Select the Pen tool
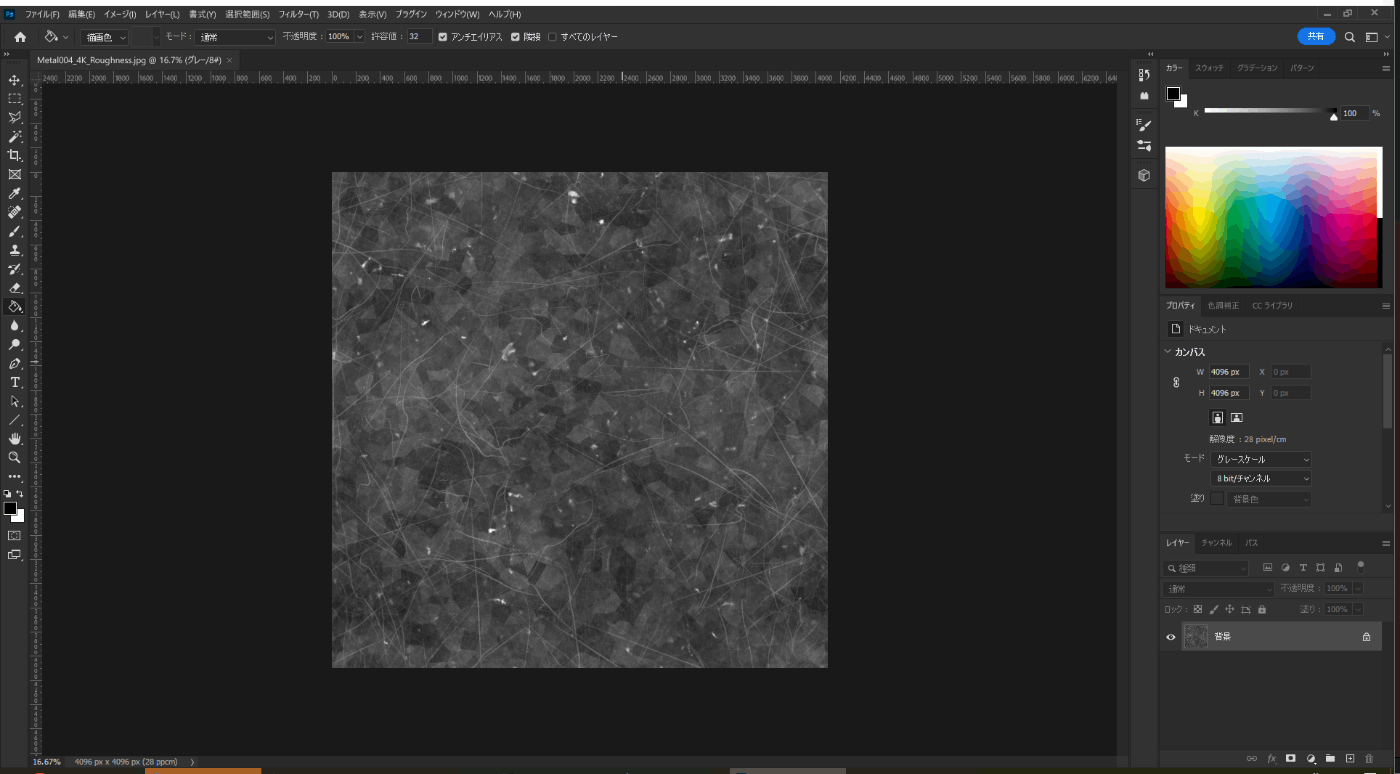The height and width of the screenshot is (774, 1400). 14,363
